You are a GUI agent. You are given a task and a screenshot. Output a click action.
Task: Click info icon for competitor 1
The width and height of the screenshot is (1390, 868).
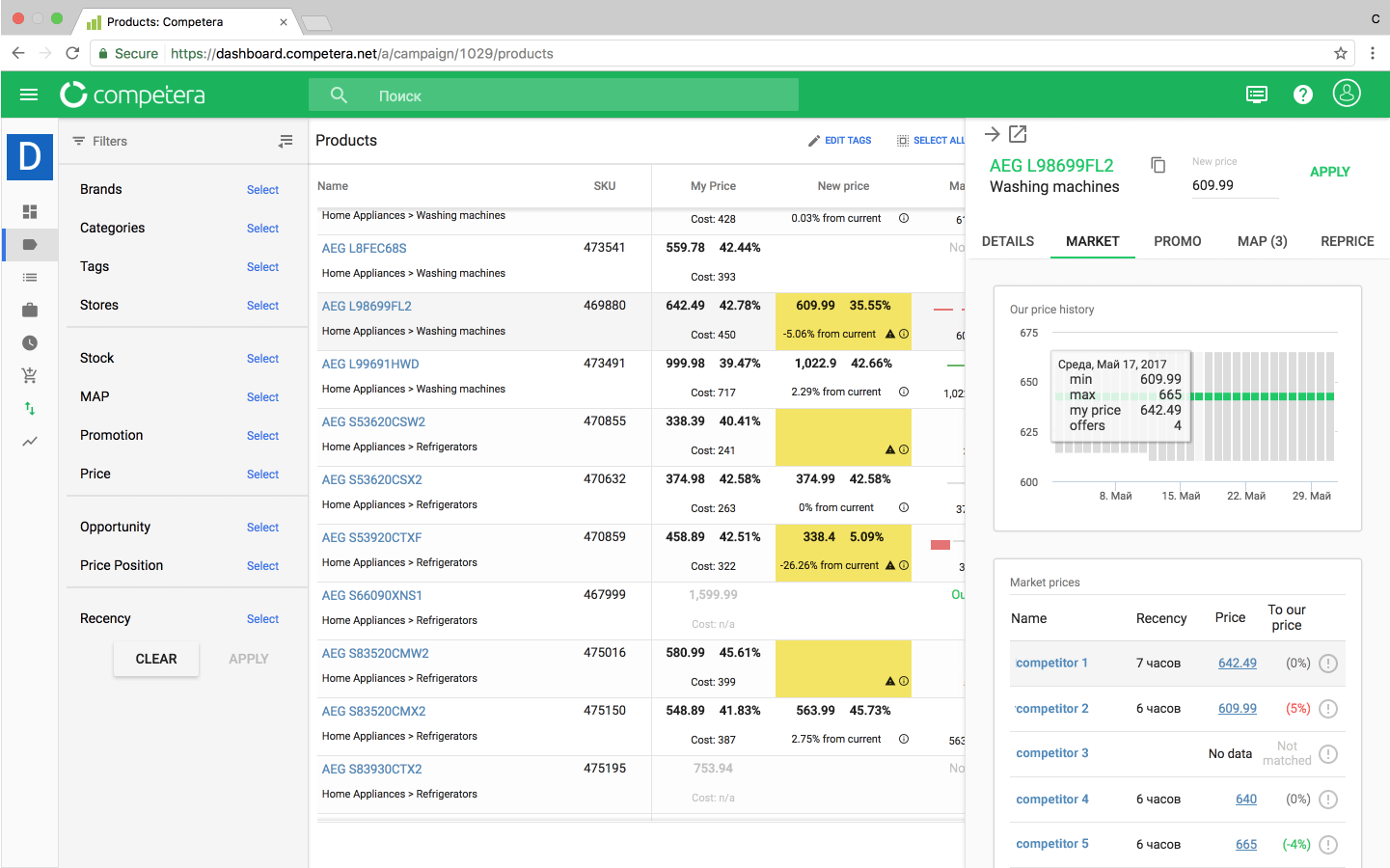tap(1328, 664)
